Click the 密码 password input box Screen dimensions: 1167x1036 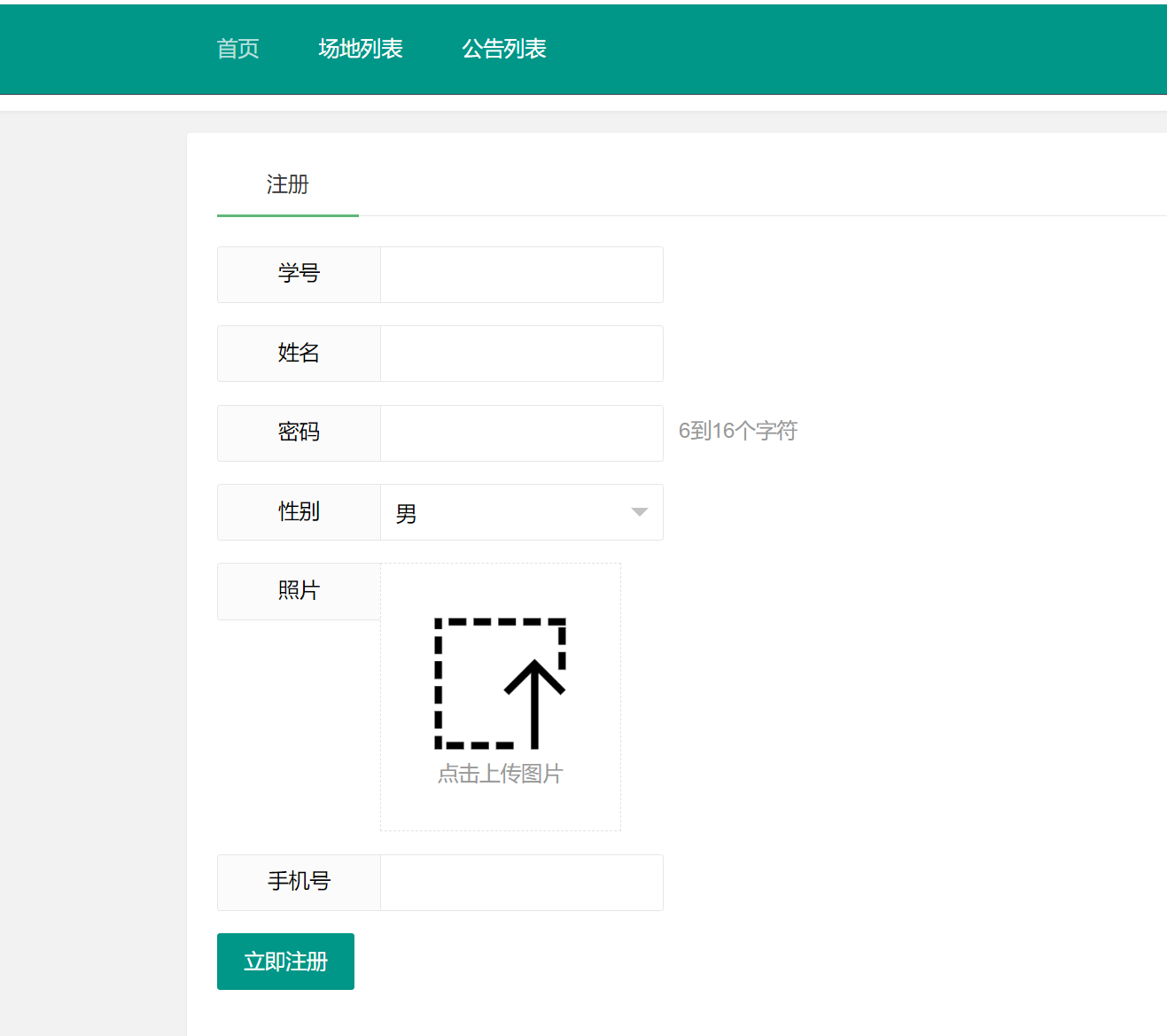(522, 432)
